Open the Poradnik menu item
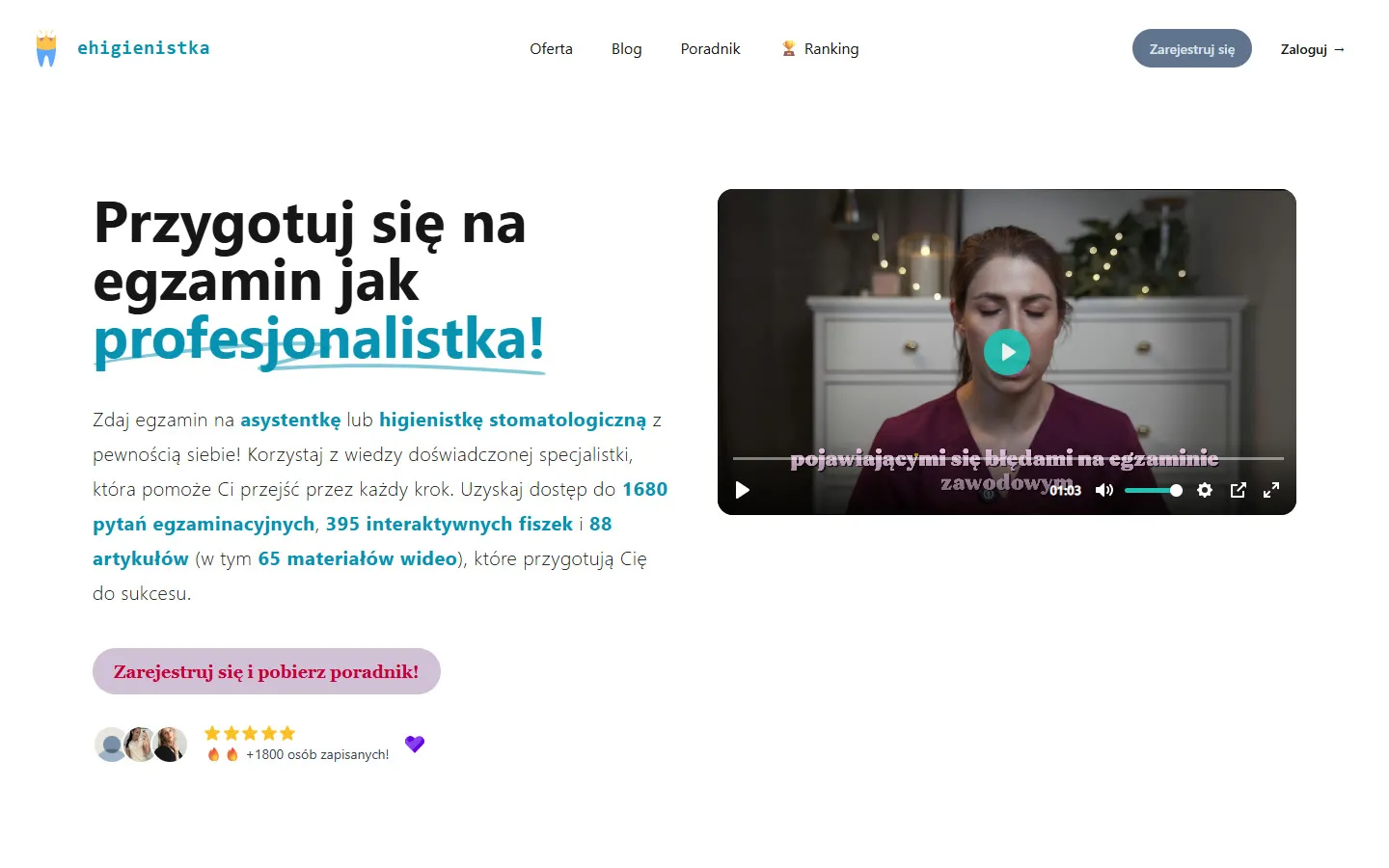 [710, 49]
